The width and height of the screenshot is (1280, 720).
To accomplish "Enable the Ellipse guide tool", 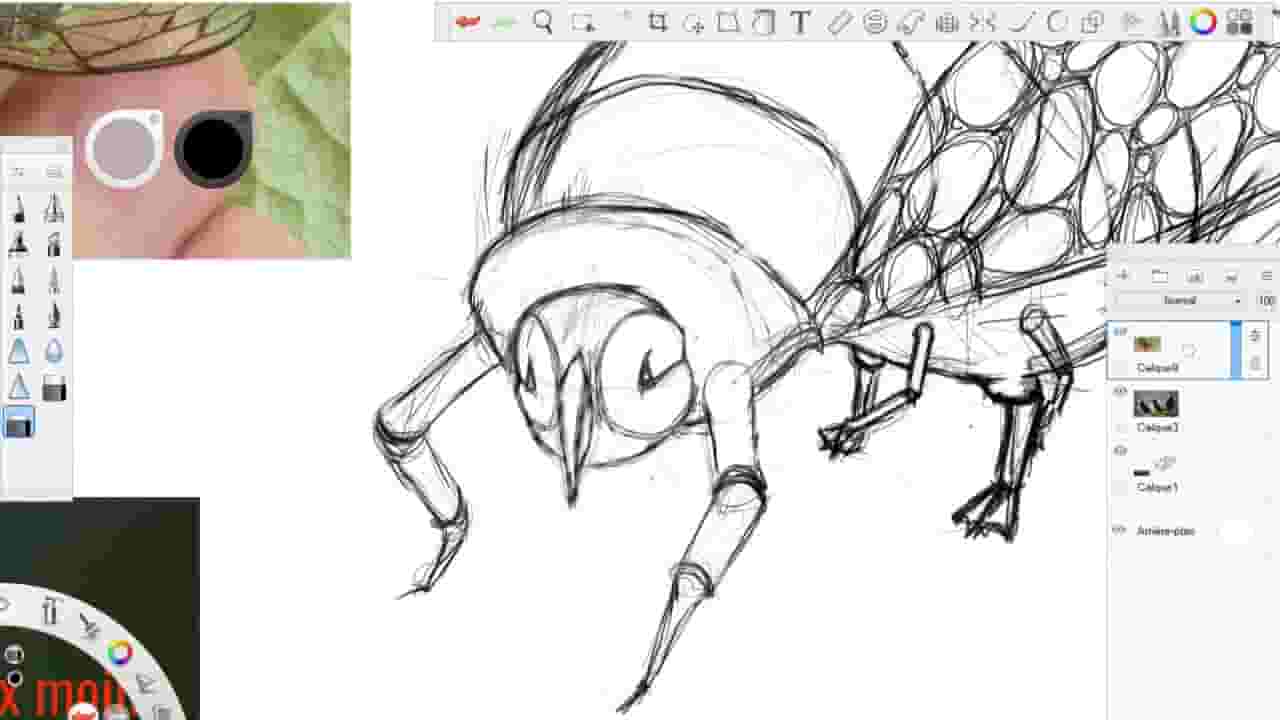I will tap(875, 22).
